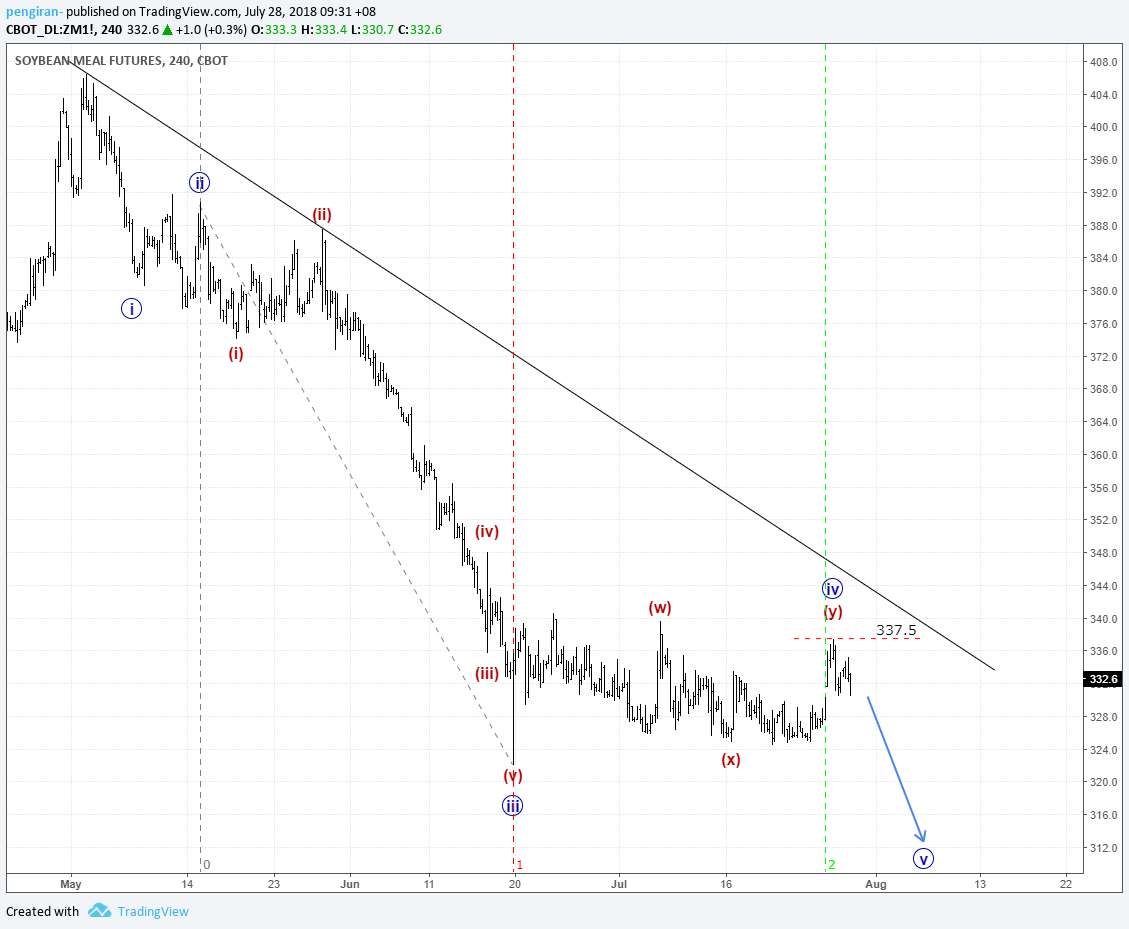
Task: Click the May date axis label
Action: tap(71, 884)
